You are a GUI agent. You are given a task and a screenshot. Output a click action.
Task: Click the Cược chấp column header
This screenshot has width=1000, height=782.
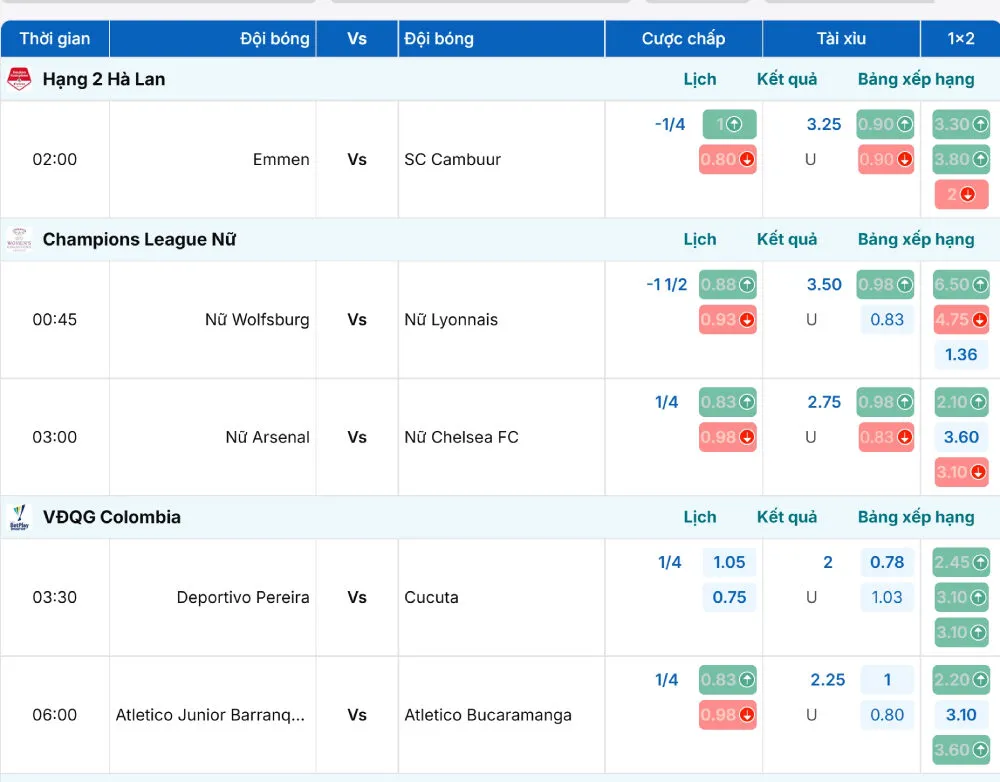[684, 39]
